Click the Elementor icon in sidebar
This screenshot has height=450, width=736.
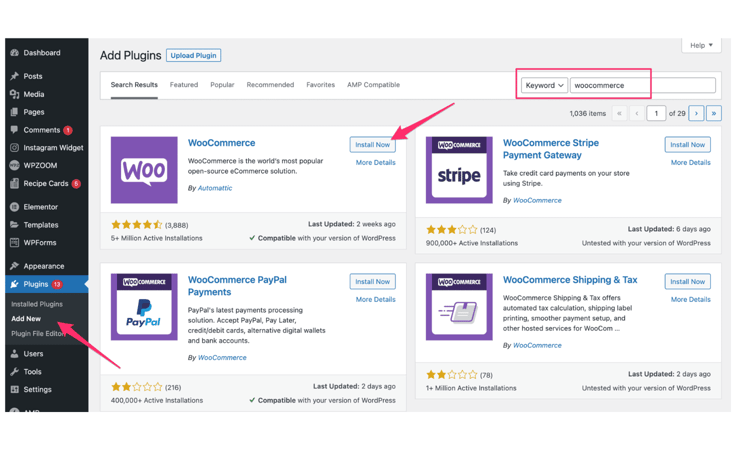[14, 207]
